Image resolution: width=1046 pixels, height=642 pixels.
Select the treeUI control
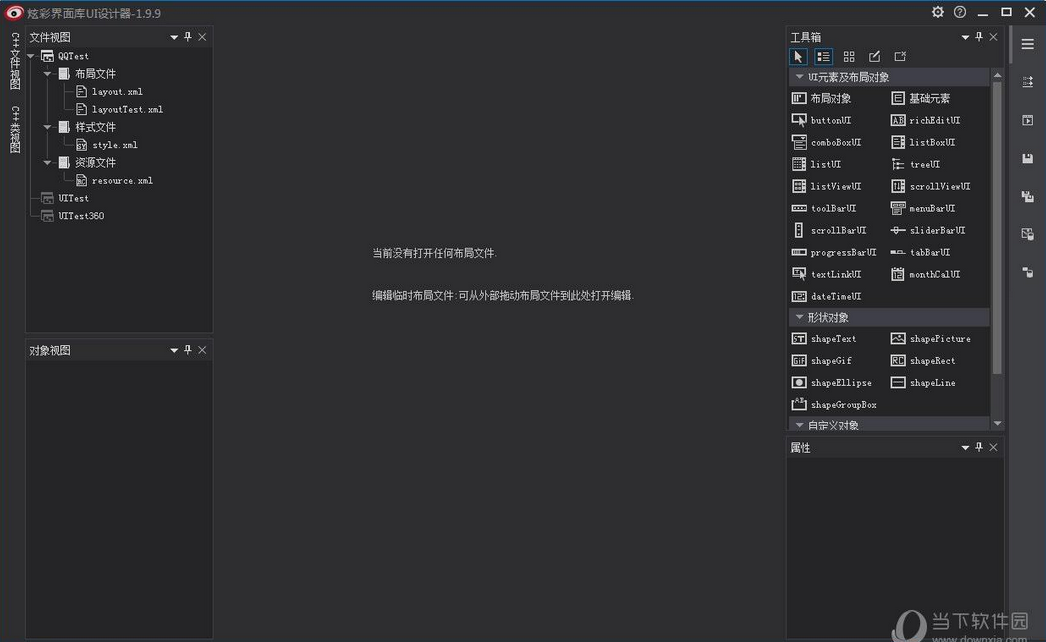click(916, 165)
